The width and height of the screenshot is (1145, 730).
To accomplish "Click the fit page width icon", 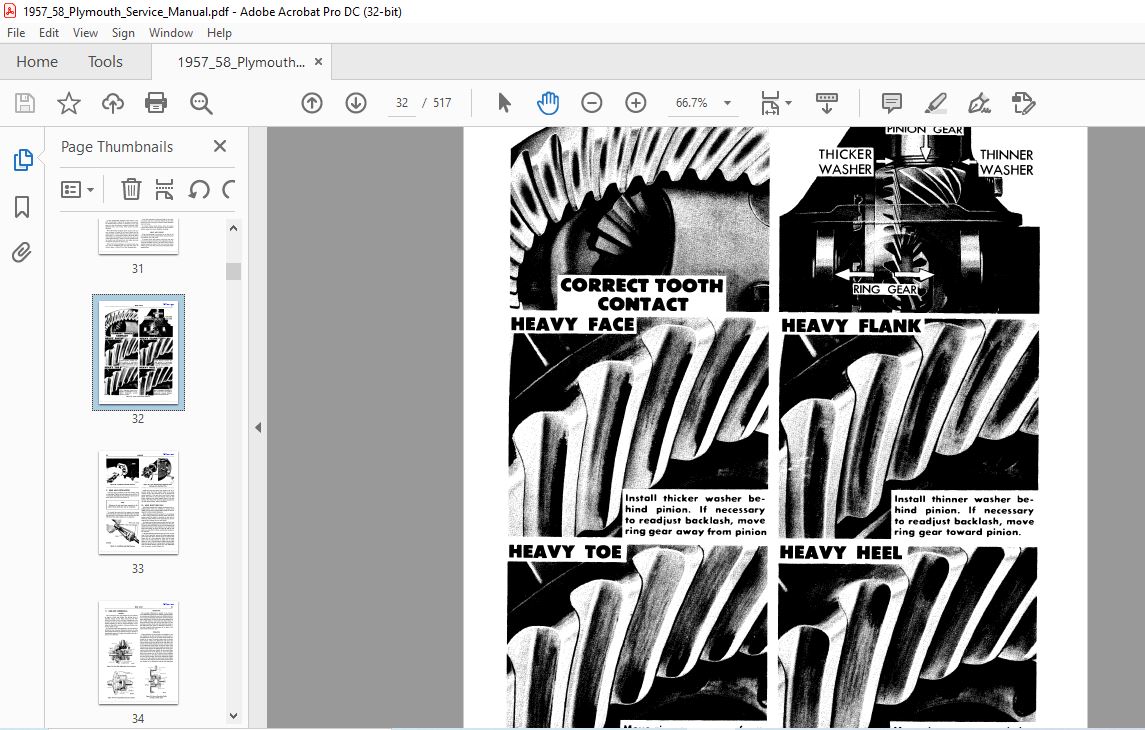I will (770, 103).
